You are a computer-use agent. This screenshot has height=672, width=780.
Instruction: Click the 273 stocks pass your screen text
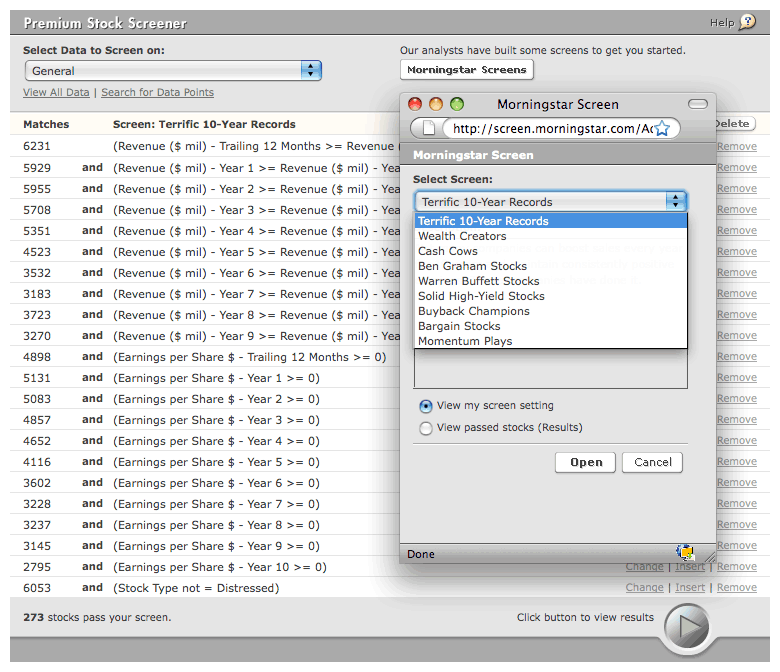[97, 617]
